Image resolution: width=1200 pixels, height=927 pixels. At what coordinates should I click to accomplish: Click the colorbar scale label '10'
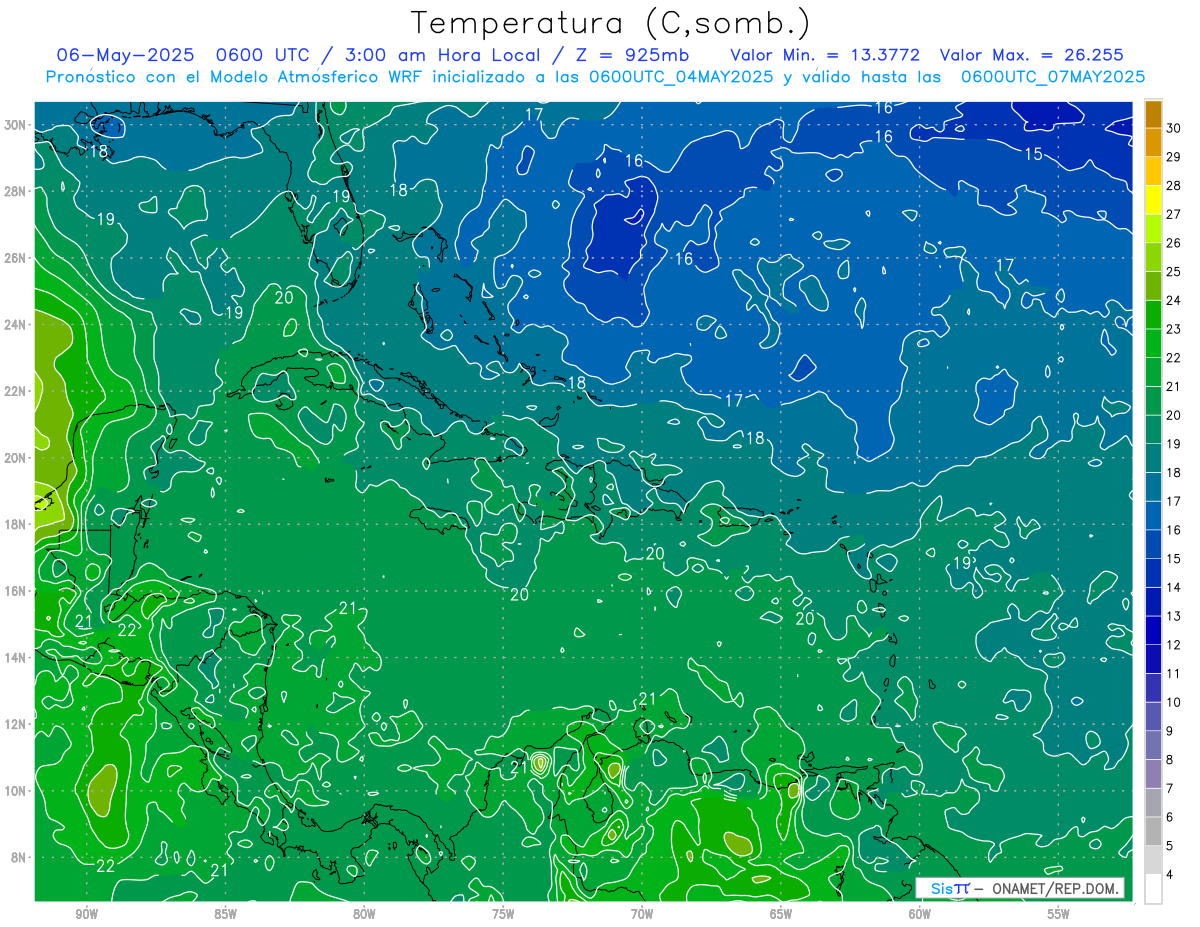tap(1174, 702)
